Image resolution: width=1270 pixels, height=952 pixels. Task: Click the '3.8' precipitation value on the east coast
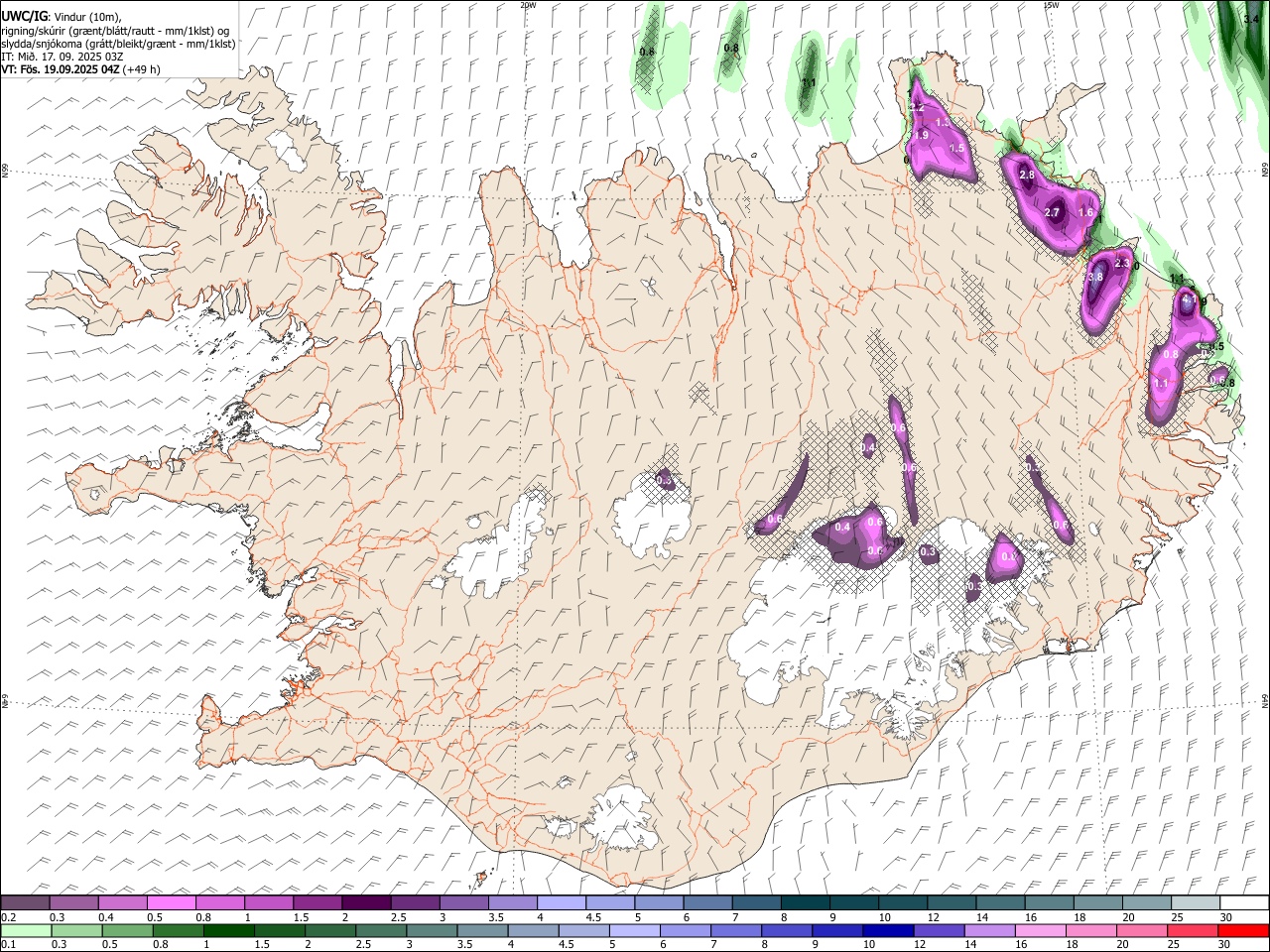(1095, 277)
